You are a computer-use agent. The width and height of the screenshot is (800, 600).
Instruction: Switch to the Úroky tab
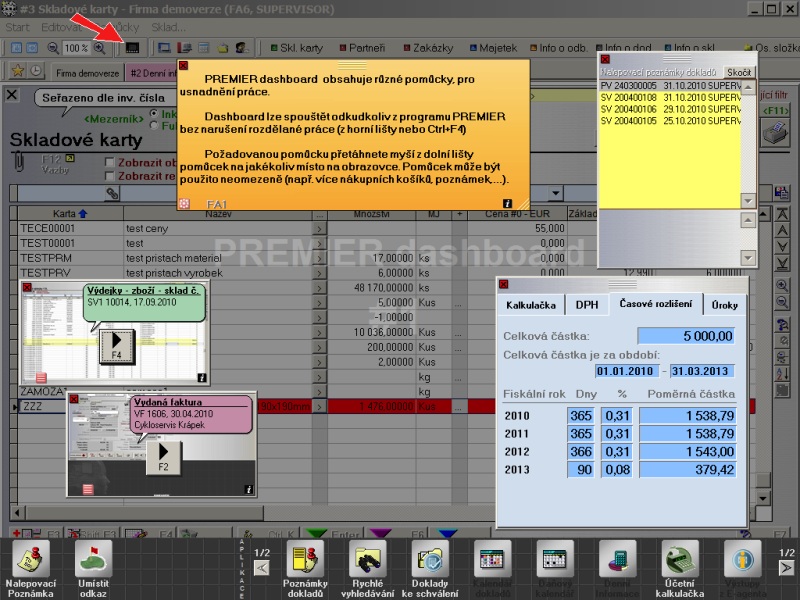click(x=724, y=305)
